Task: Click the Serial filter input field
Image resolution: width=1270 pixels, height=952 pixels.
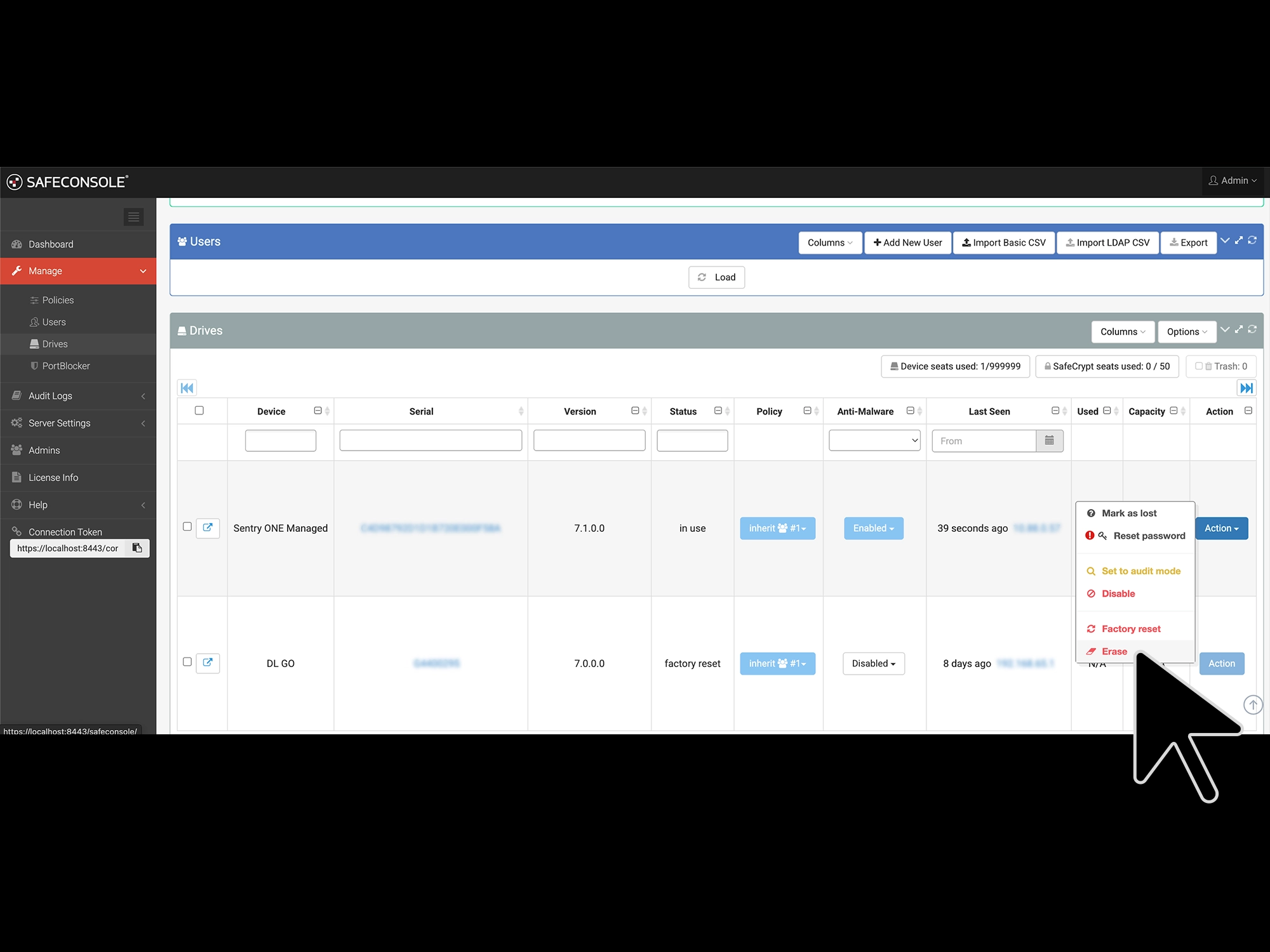Action: pos(431,440)
